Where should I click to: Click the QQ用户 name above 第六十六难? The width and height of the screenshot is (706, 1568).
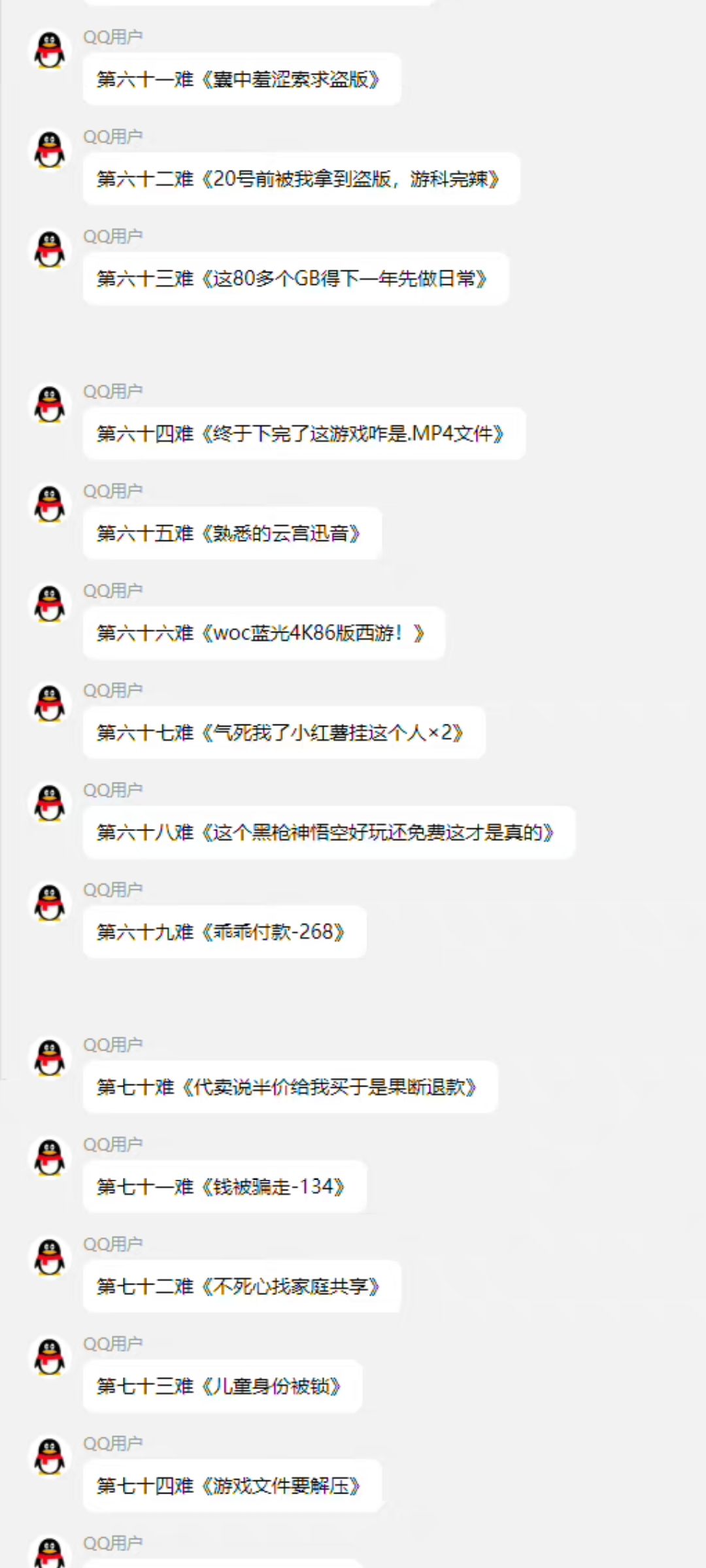point(112,591)
